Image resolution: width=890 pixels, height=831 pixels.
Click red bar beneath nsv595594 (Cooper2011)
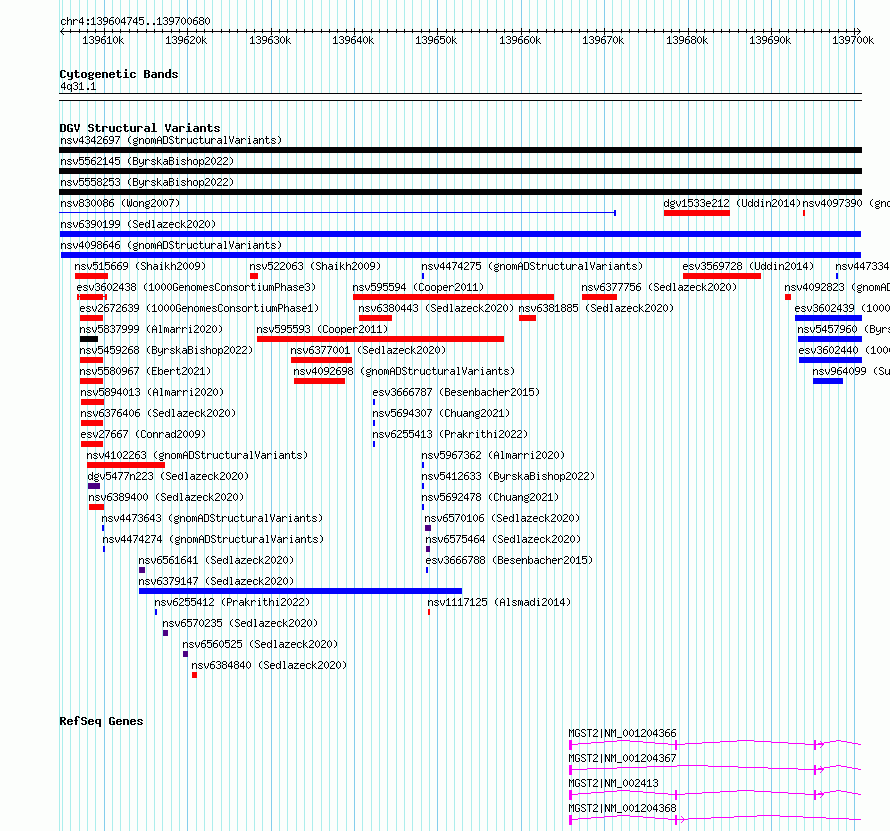pos(453,297)
